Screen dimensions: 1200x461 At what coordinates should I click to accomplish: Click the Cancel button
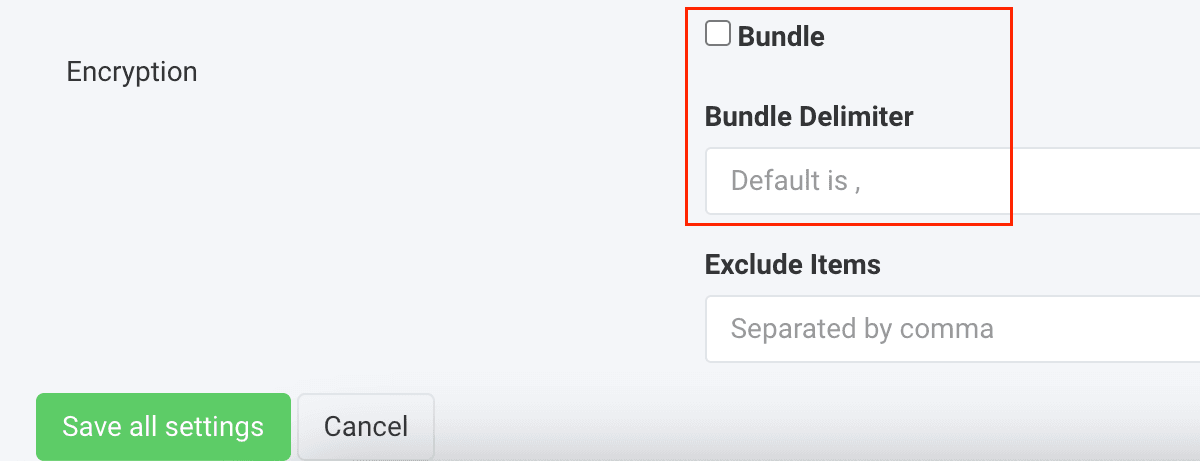click(x=366, y=427)
